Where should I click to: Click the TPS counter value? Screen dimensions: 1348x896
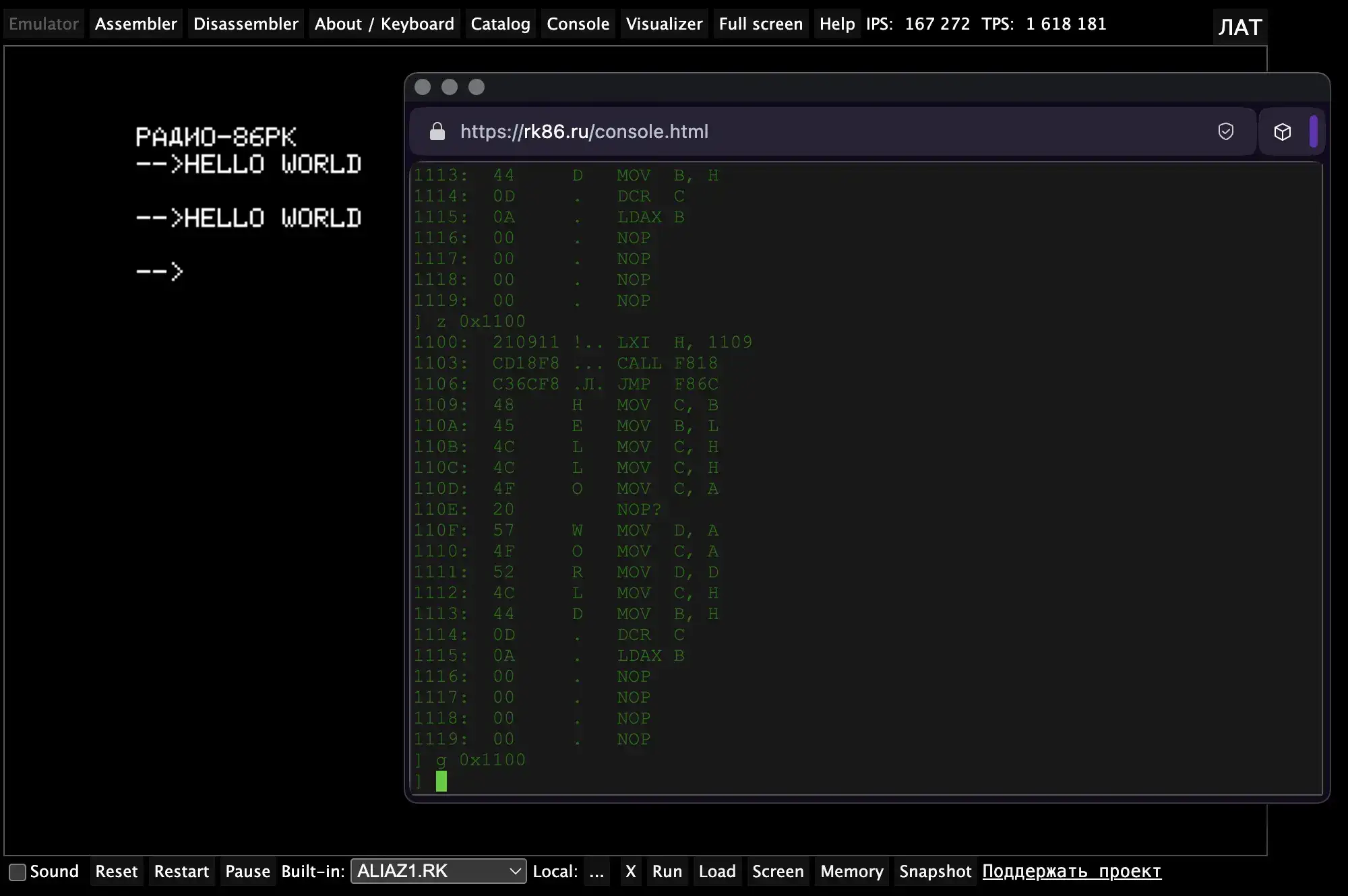(1066, 24)
